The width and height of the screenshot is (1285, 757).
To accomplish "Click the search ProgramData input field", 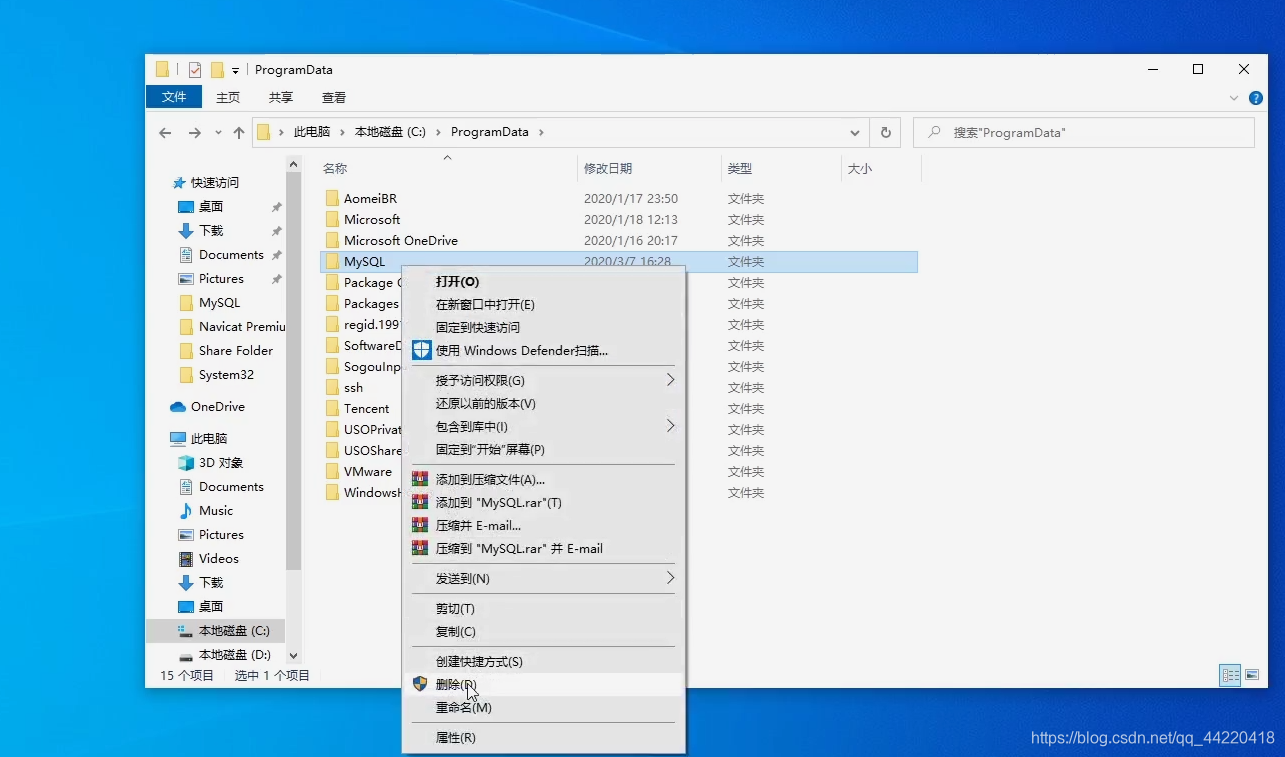I will click(1084, 132).
